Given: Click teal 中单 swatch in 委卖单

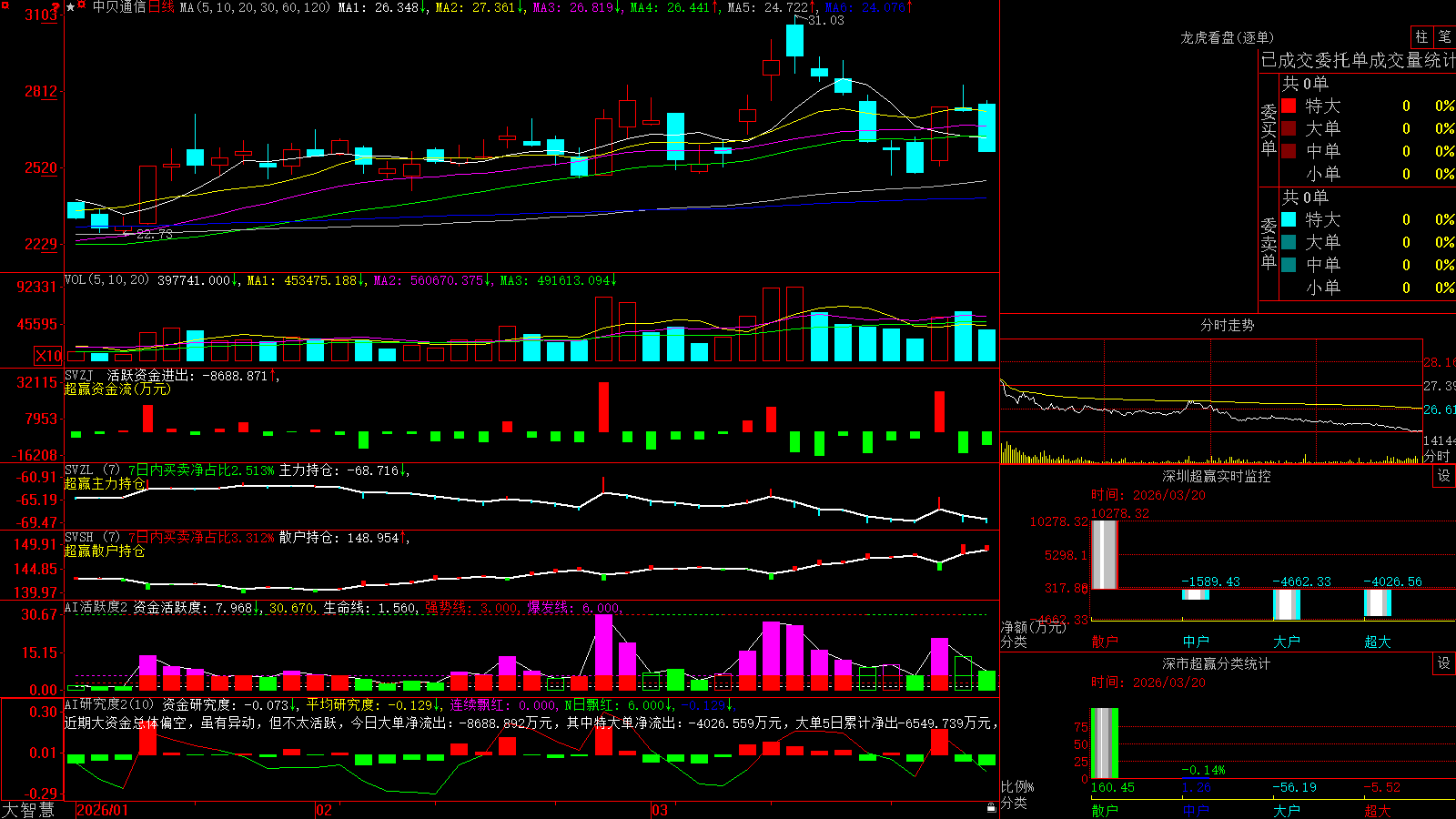Looking at the screenshot, I should coord(1289,265).
